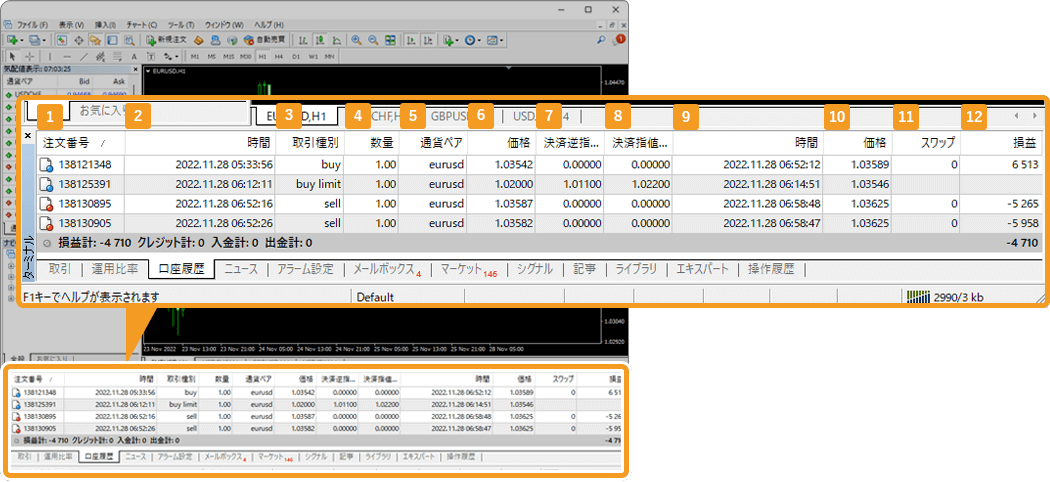Screen dimensions: 1050x482
Task: Switch to H4 timeframe
Action: [x=279, y=57]
